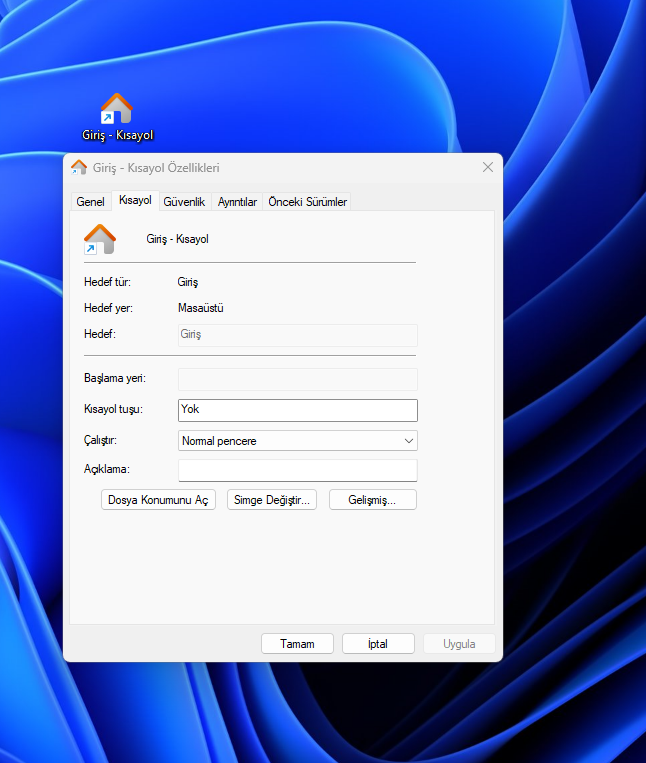This screenshot has height=763, width=646.
Task: Click the Hedef: label
Action: [100, 334]
